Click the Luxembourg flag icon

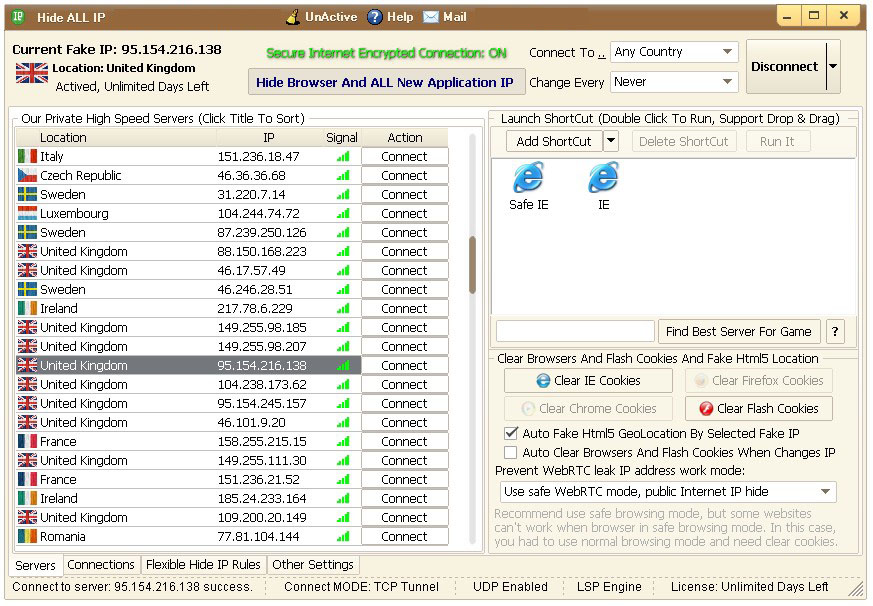point(27,213)
